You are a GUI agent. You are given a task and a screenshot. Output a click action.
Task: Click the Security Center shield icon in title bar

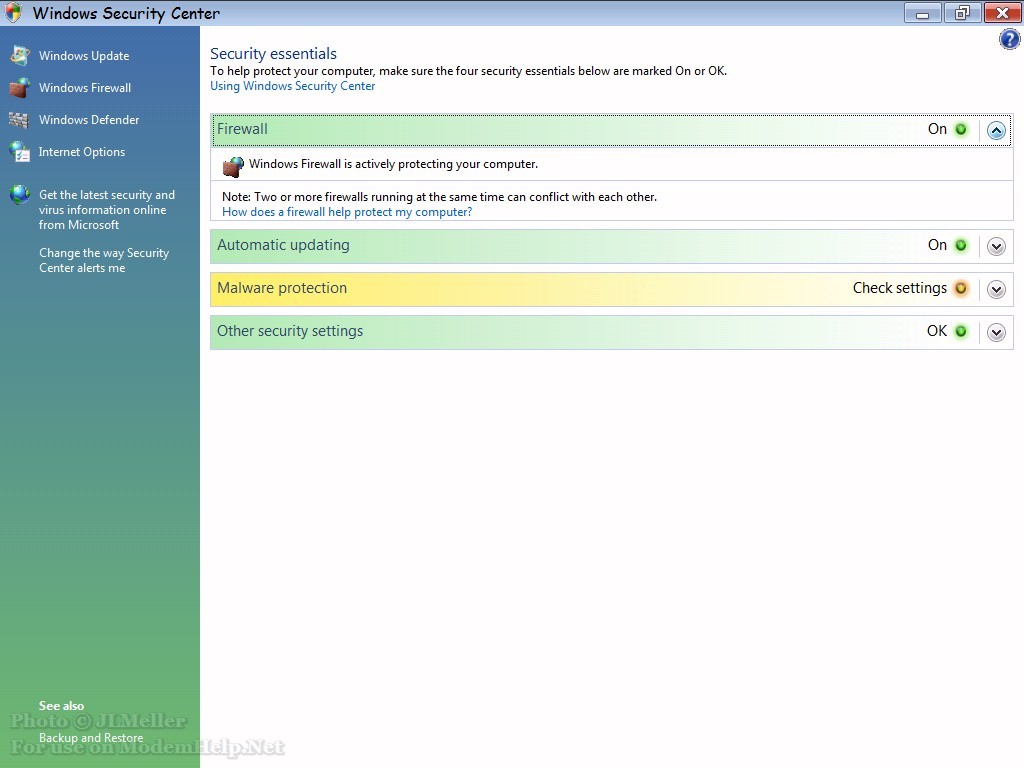pyautogui.click(x=13, y=12)
